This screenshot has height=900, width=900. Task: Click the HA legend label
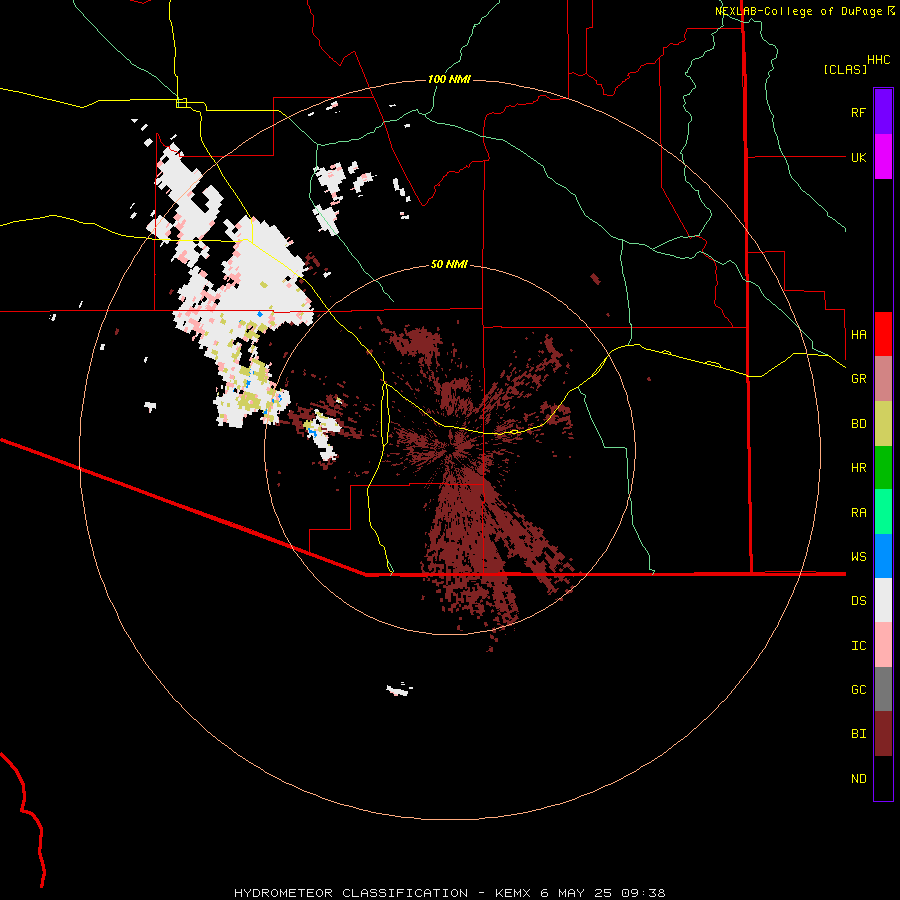[x=858, y=335]
